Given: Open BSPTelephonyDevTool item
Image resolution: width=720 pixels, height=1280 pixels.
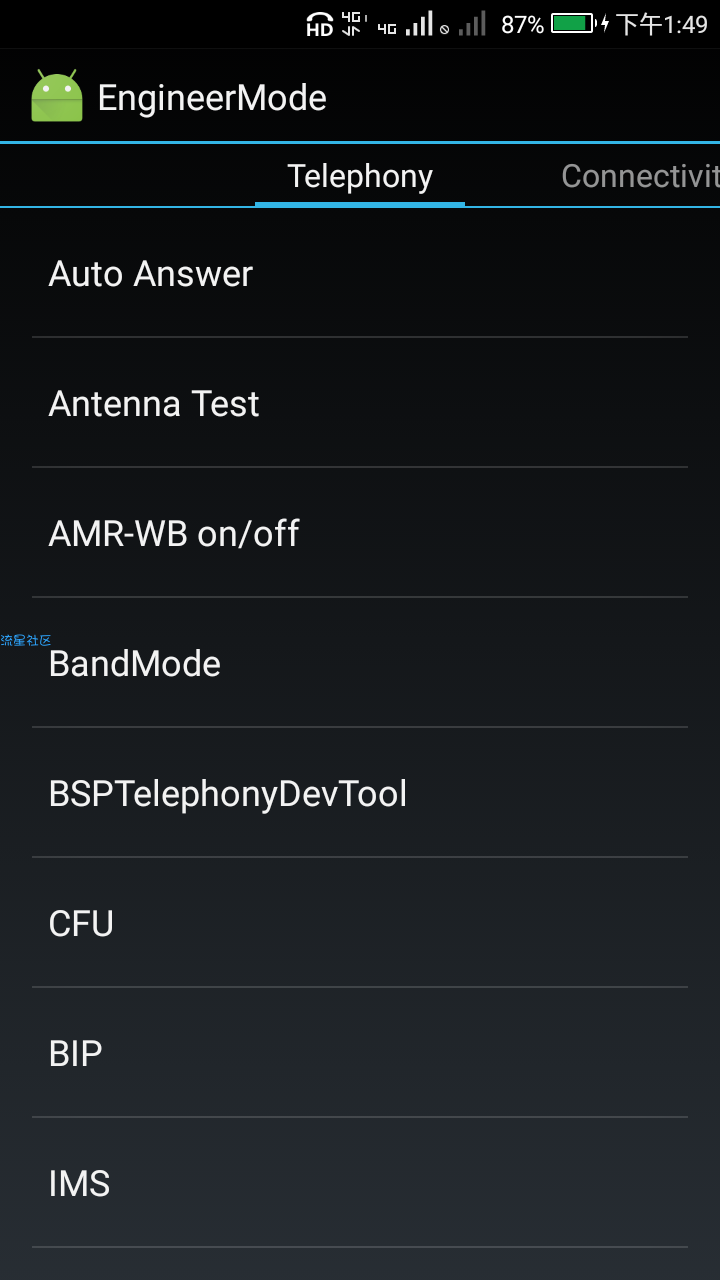Looking at the screenshot, I should point(360,793).
